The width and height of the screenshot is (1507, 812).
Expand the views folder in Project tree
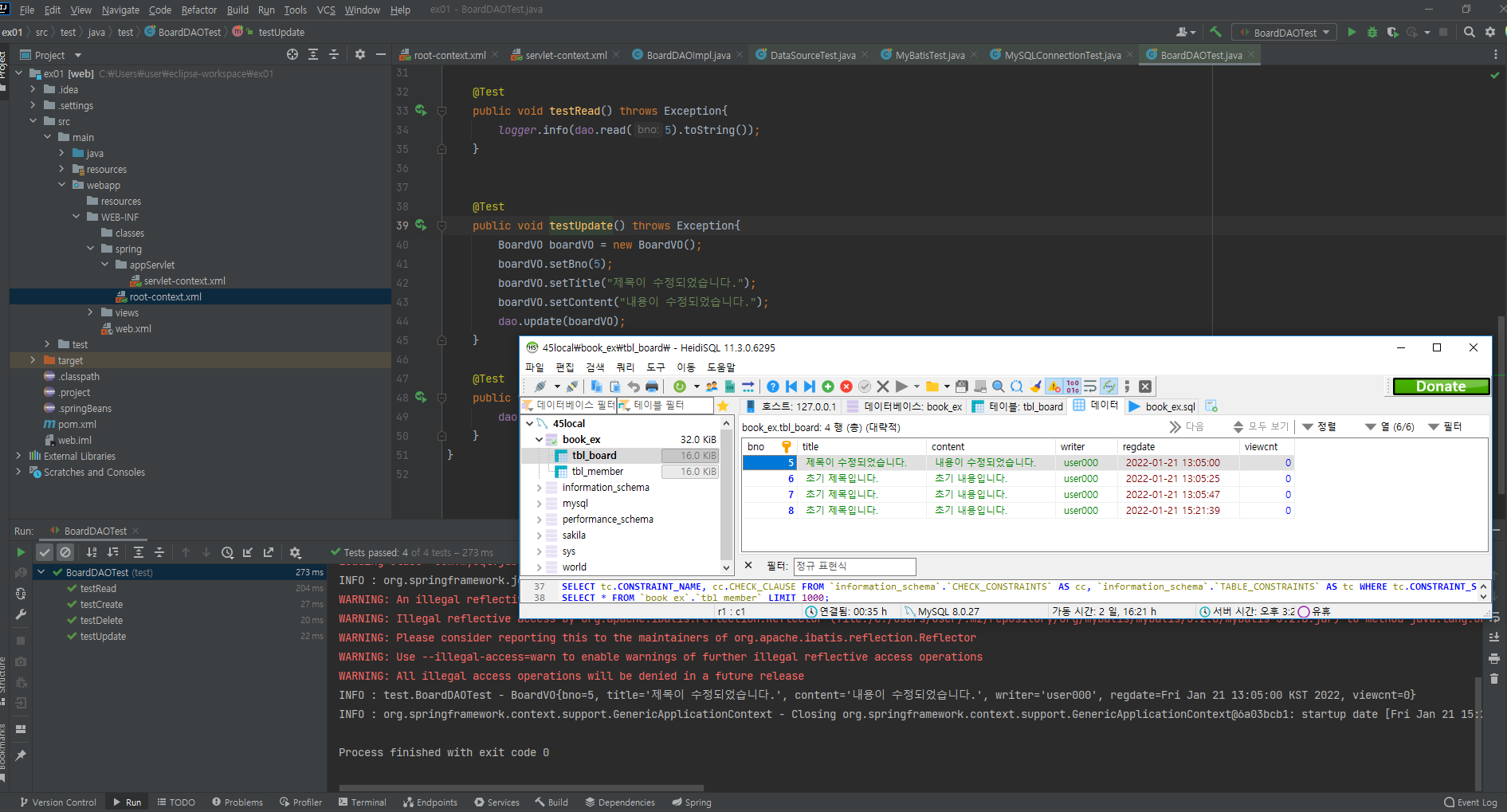click(90, 312)
